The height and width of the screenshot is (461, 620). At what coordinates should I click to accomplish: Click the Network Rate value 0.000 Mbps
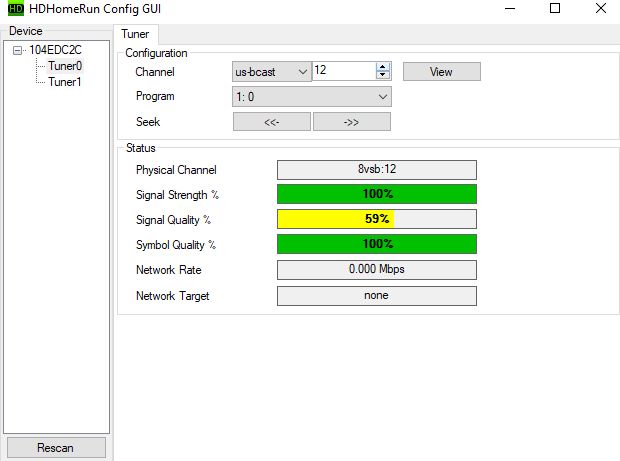pyautogui.click(x=377, y=270)
